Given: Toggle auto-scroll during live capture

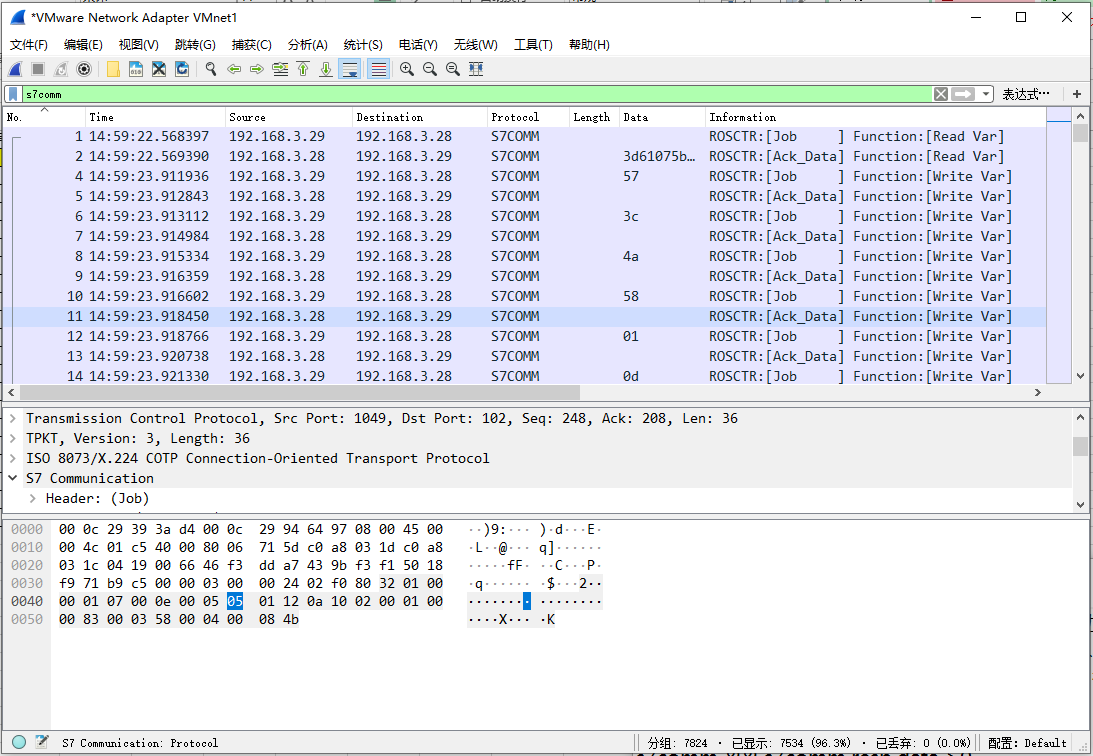Looking at the screenshot, I should (x=350, y=69).
